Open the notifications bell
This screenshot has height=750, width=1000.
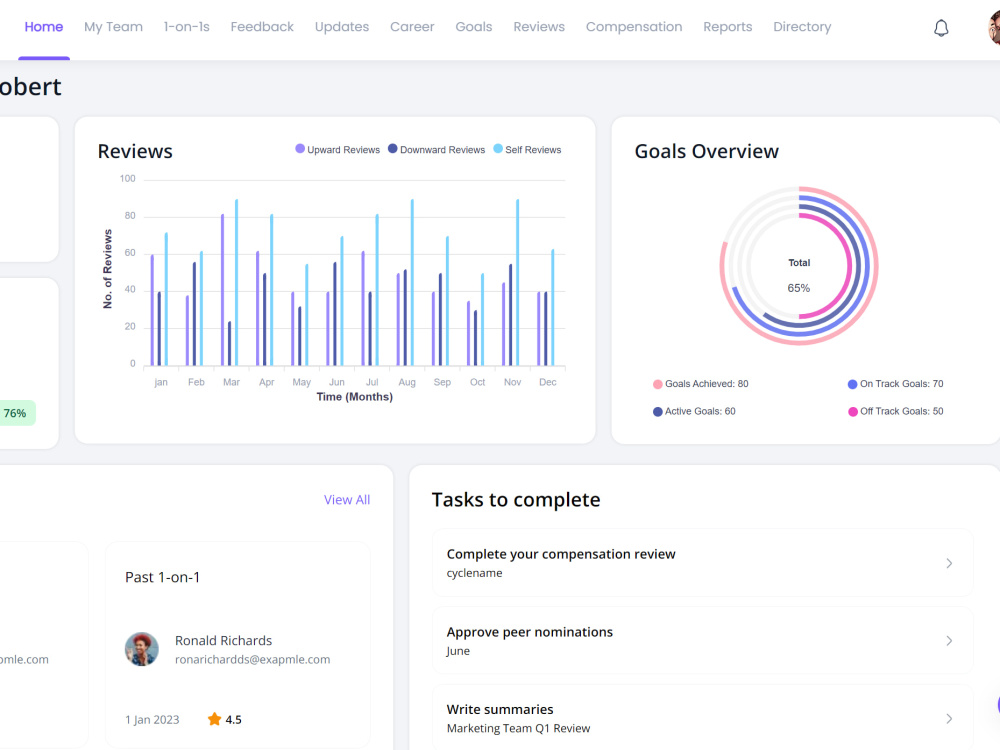tap(941, 27)
